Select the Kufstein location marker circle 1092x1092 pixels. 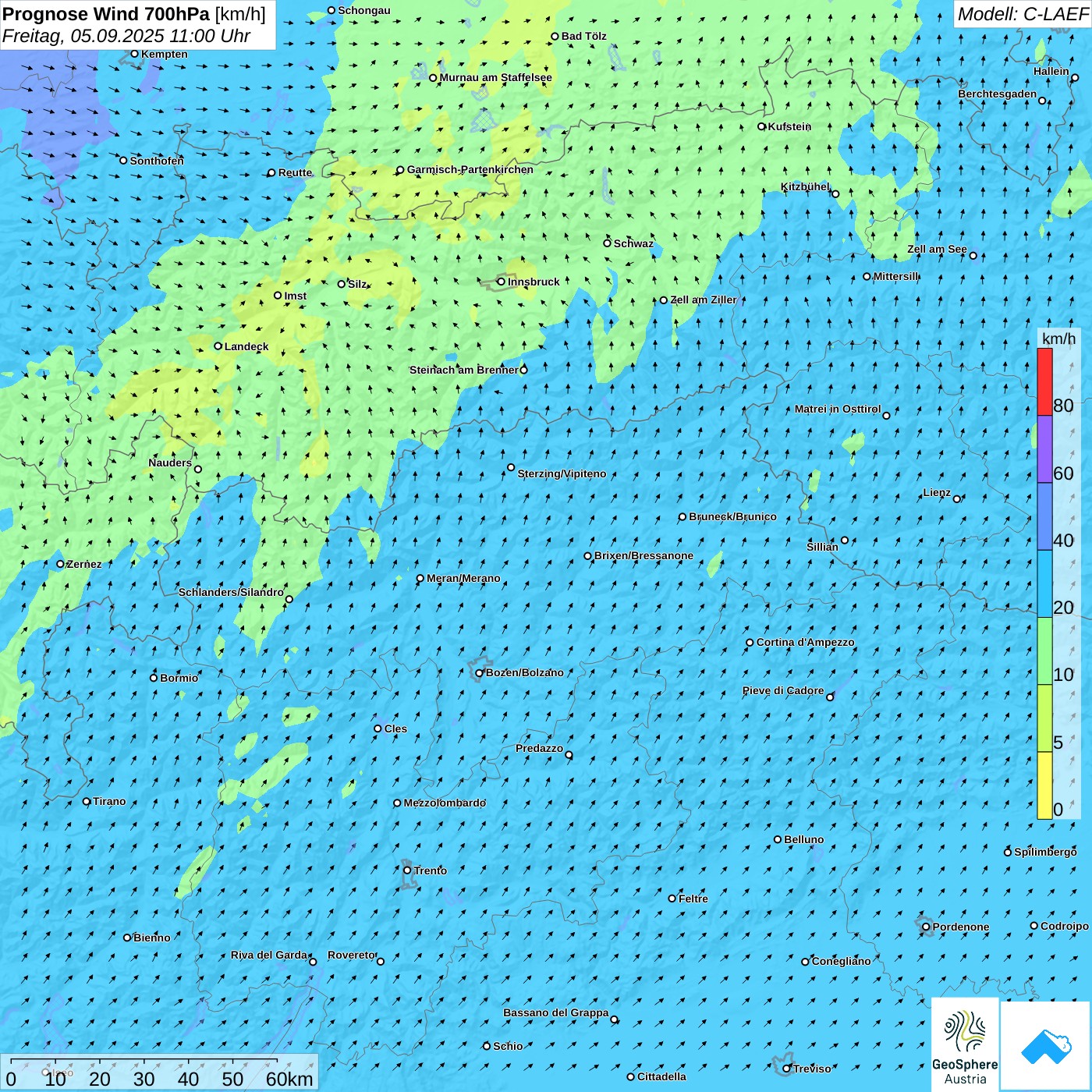click(x=762, y=126)
